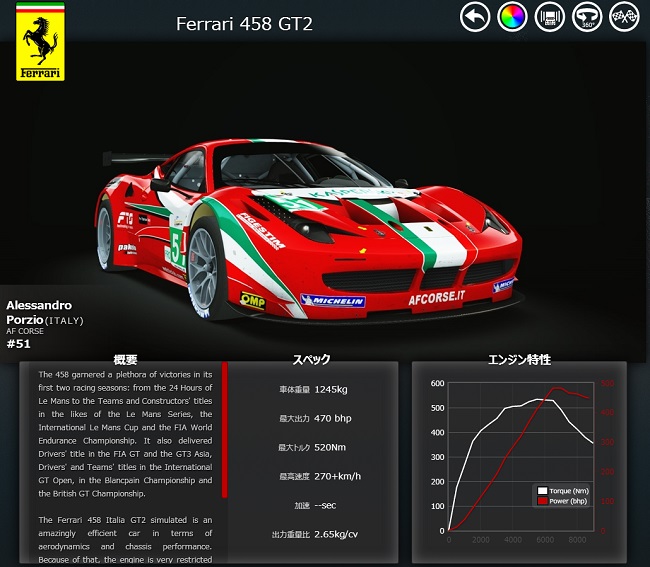650x567 pixels.
Task: Click the Power (bhp) legend entry
Action: 562,501
